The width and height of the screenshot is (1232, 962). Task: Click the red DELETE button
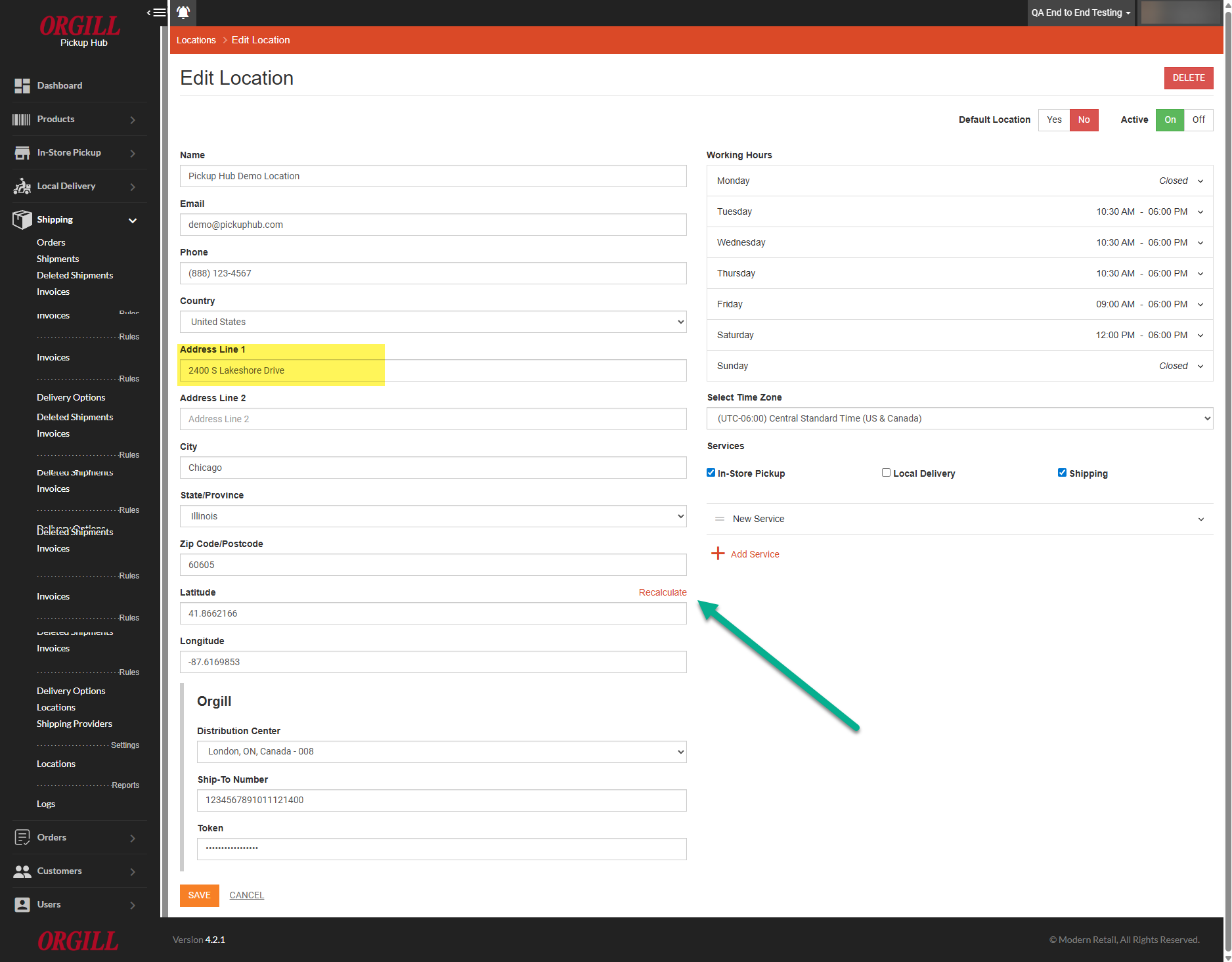coord(1189,77)
